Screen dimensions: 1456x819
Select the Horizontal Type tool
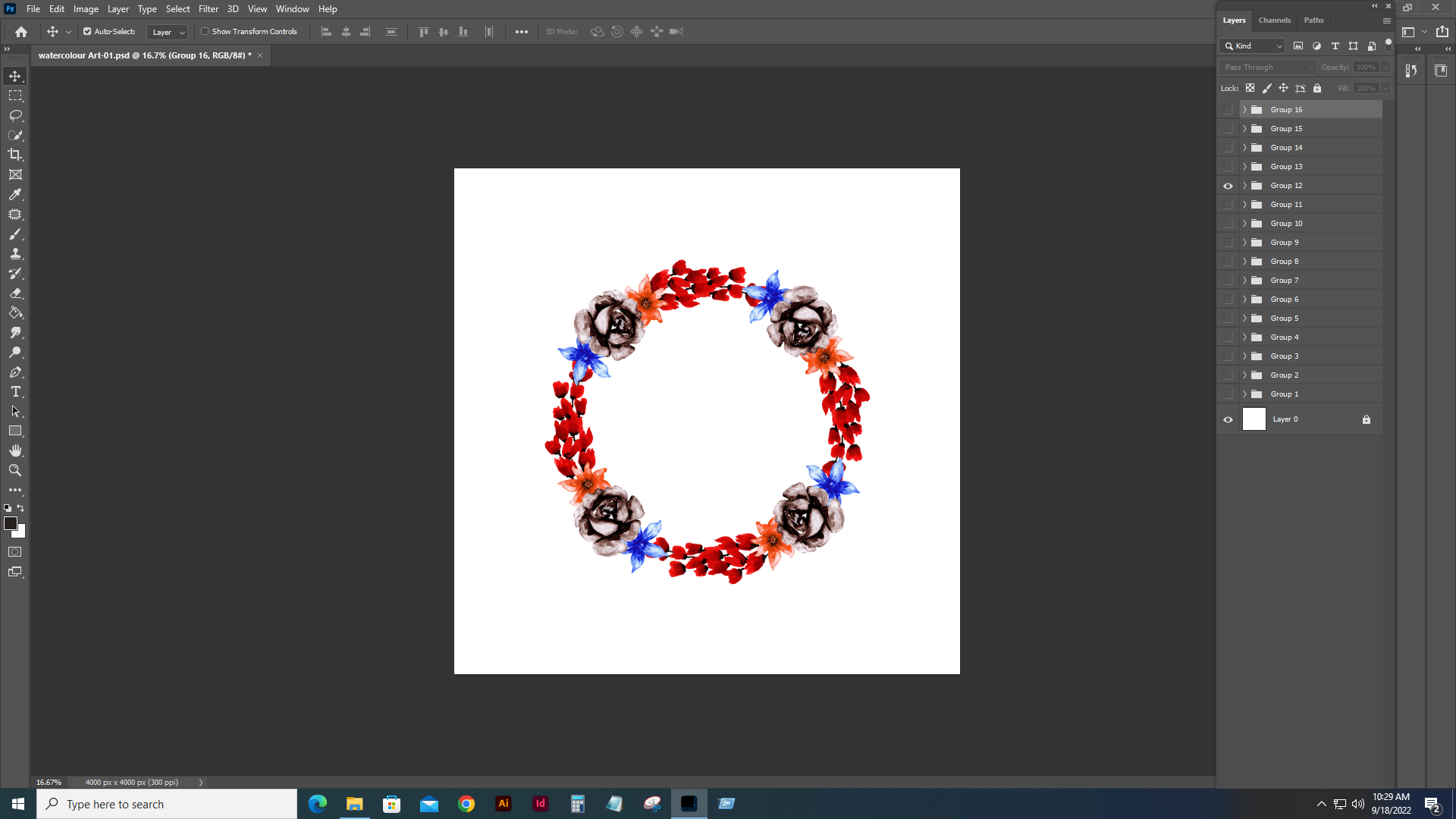(15, 391)
